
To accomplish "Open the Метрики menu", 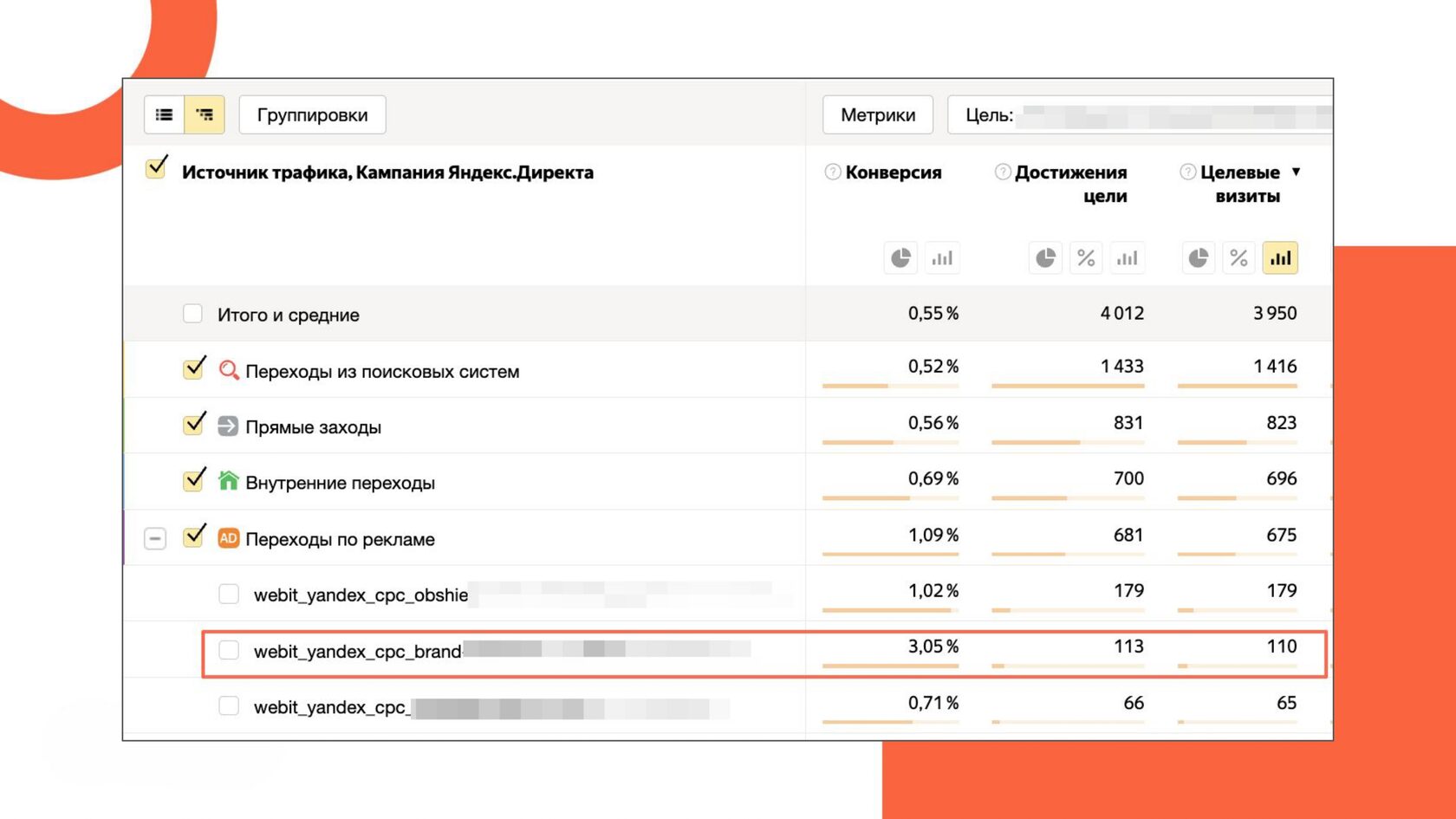I will tap(877, 115).
